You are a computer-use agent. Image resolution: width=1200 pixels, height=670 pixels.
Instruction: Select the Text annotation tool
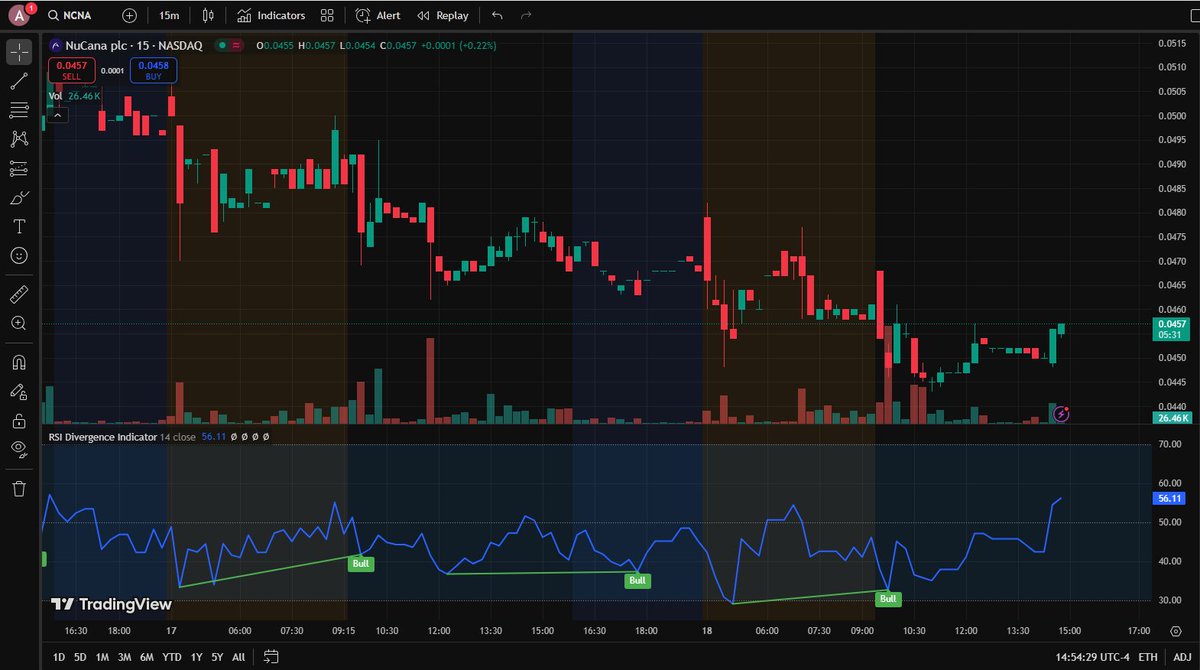click(x=18, y=227)
